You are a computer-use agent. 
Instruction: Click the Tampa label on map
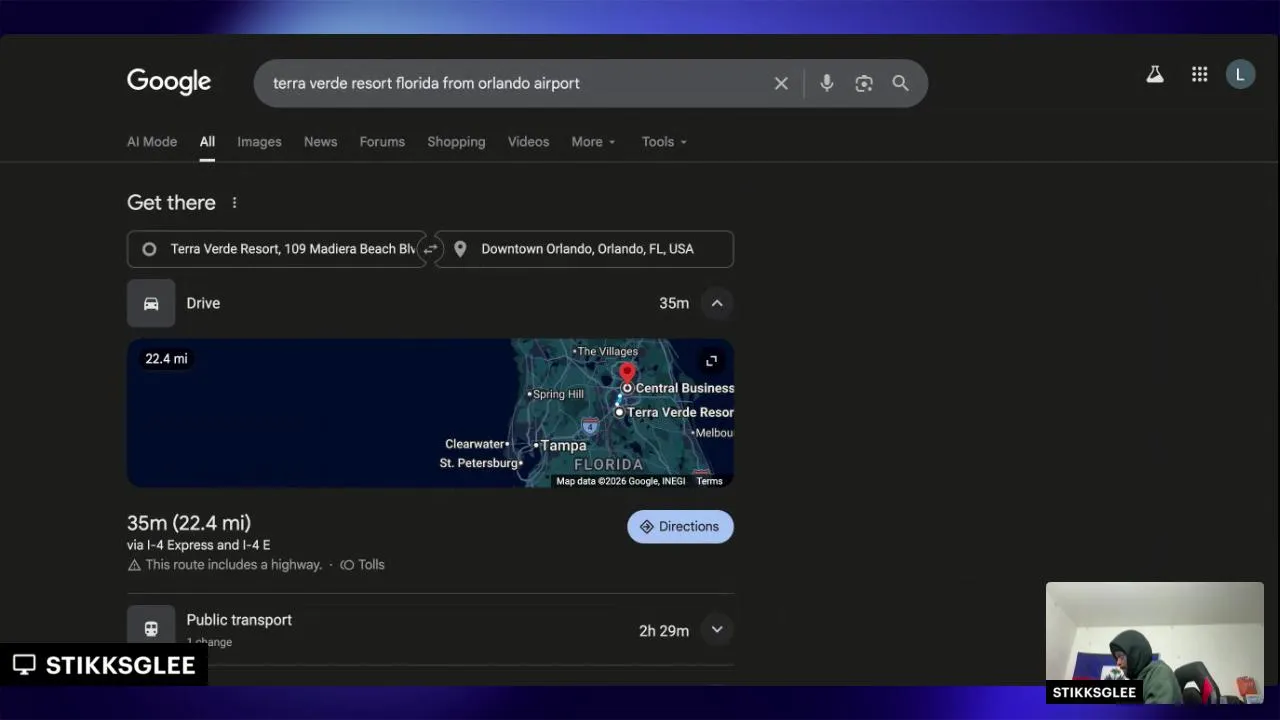pos(563,445)
